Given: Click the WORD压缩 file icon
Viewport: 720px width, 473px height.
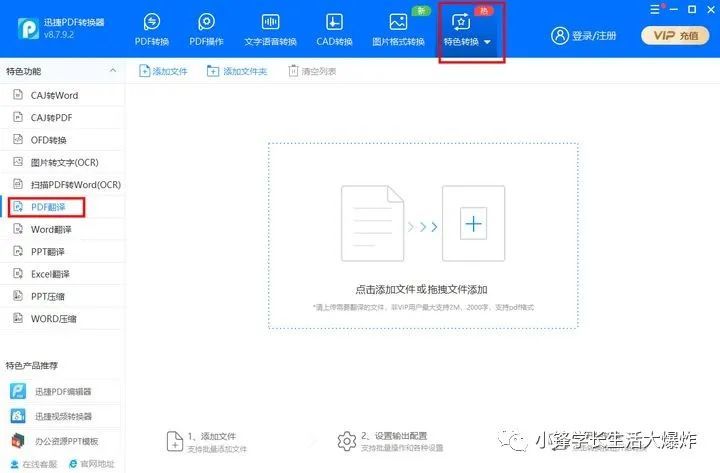Looking at the screenshot, I should [x=18, y=318].
